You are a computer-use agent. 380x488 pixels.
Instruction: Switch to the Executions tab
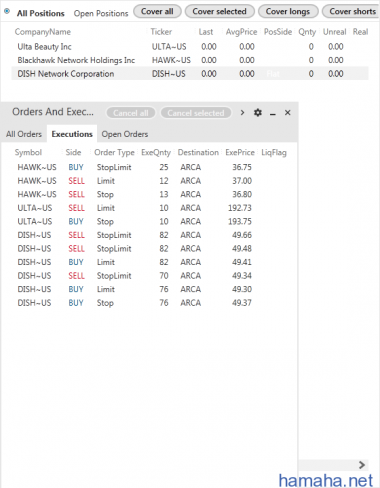point(72,134)
